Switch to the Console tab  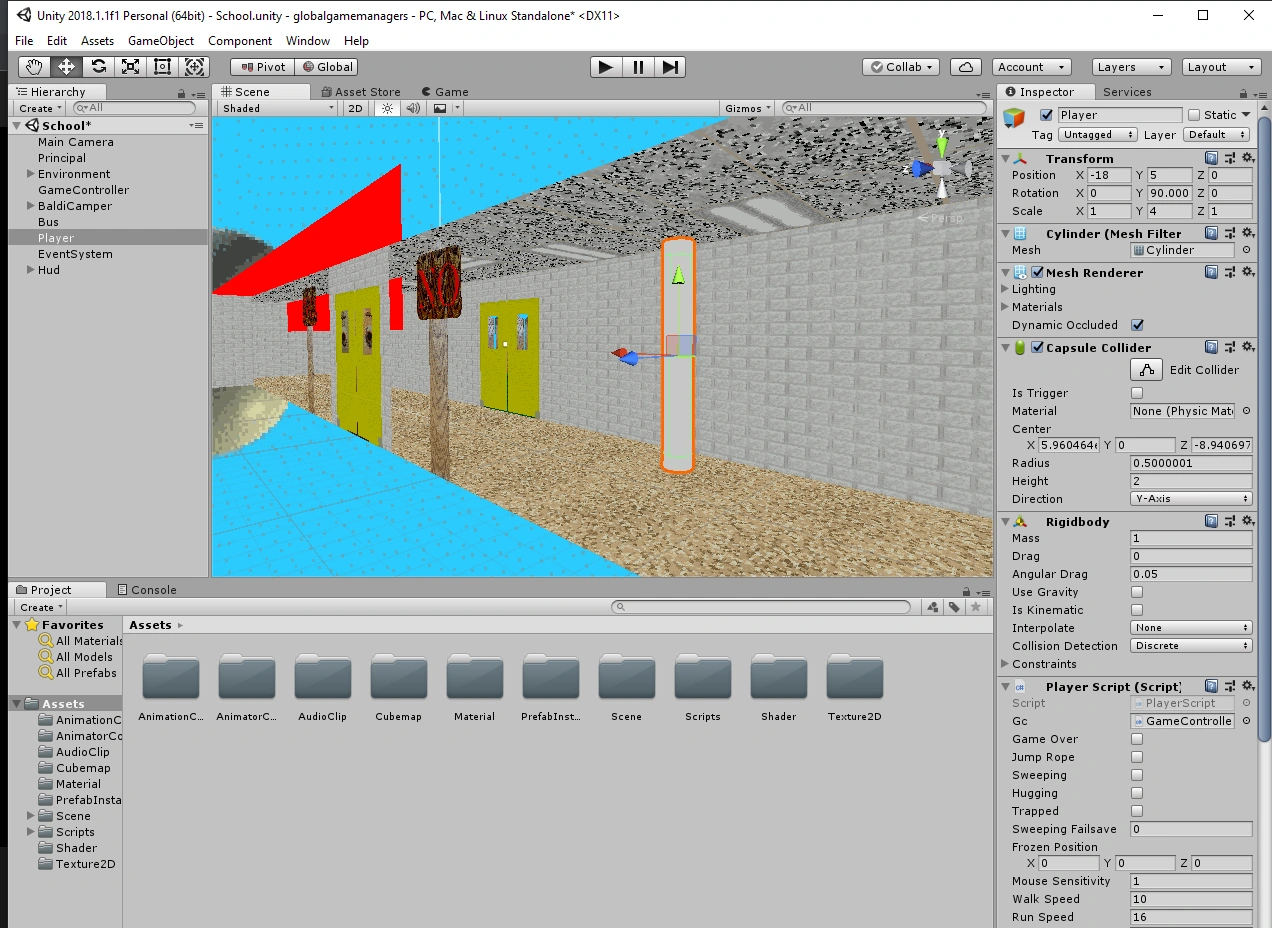click(152, 589)
